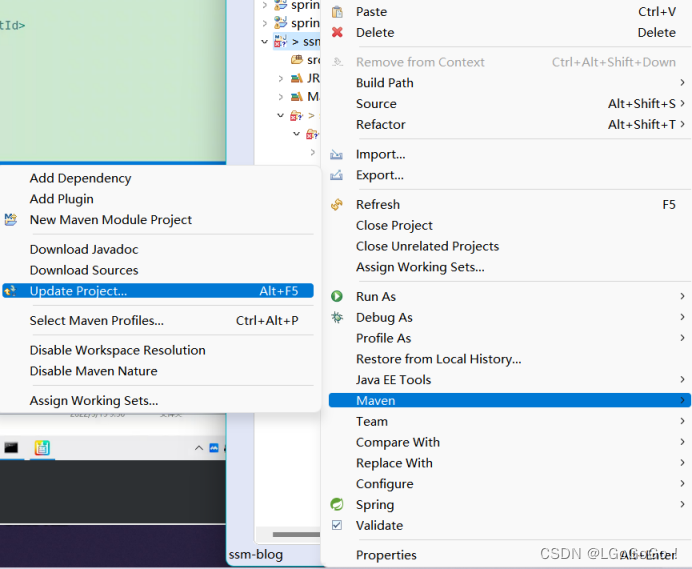This screenshot has height=569, width=692.
Task: Choose Refresh from the context menu
Action: point(510,204)
